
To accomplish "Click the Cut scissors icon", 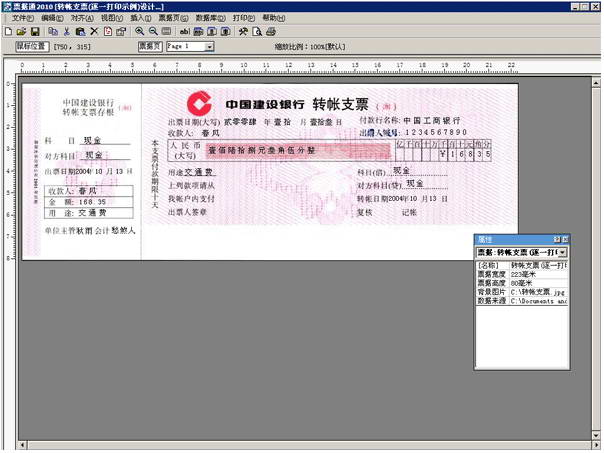I will (x=67, y=32).
